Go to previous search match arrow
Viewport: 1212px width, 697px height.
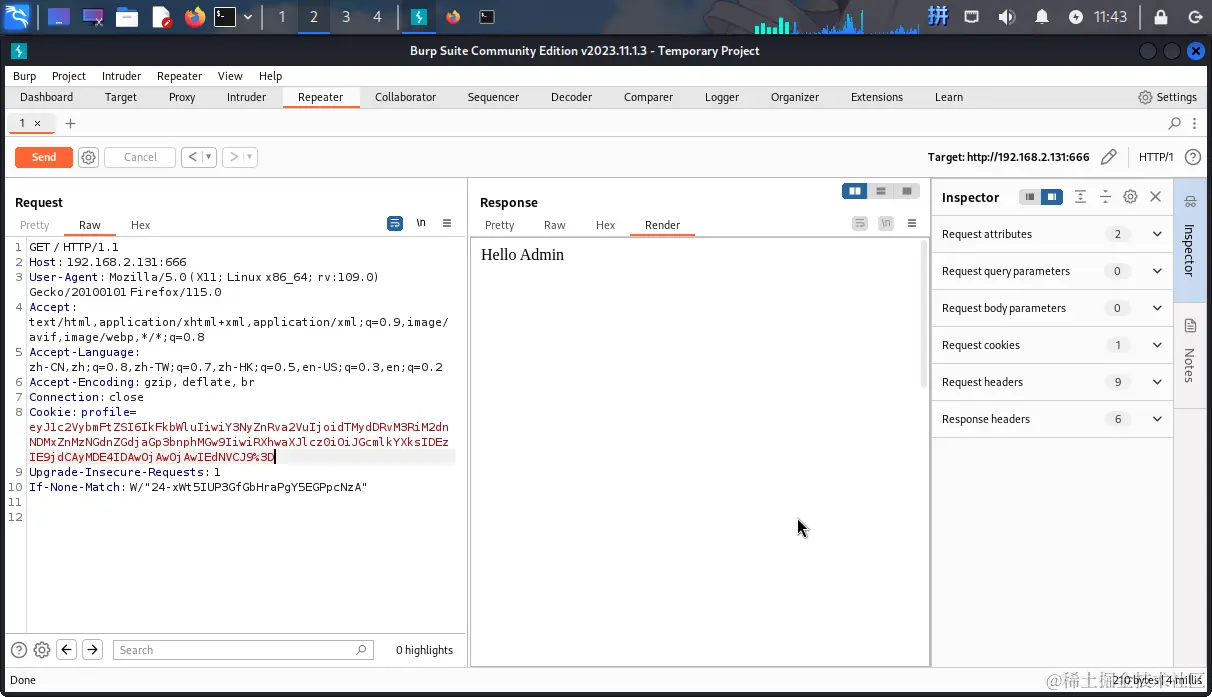click(x=67, y=650)
